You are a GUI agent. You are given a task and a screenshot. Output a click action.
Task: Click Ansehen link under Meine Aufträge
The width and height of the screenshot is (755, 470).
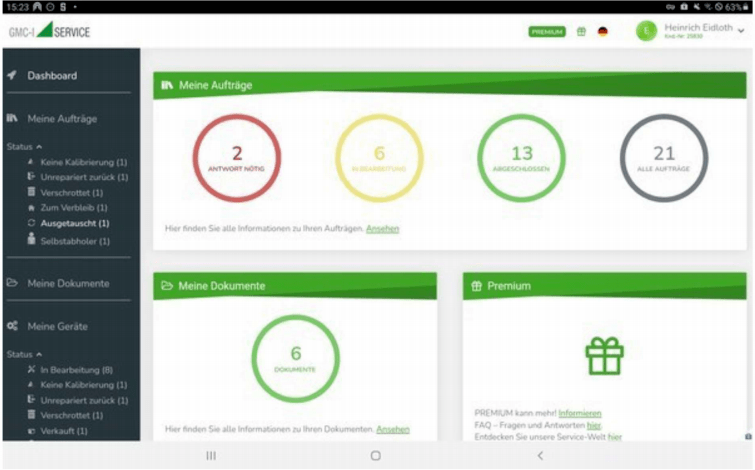(382, 229)
